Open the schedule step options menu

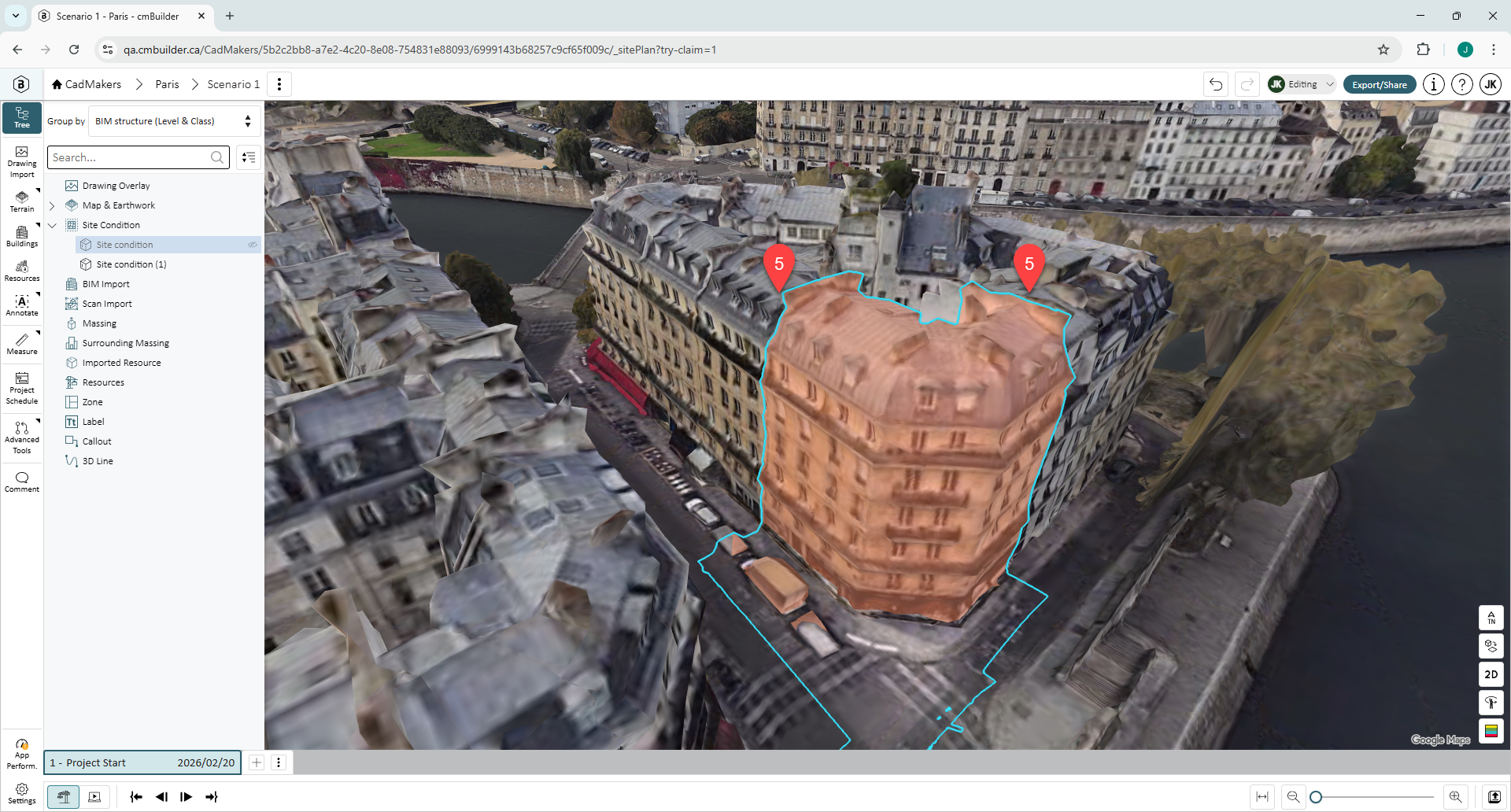coord(279,762)
